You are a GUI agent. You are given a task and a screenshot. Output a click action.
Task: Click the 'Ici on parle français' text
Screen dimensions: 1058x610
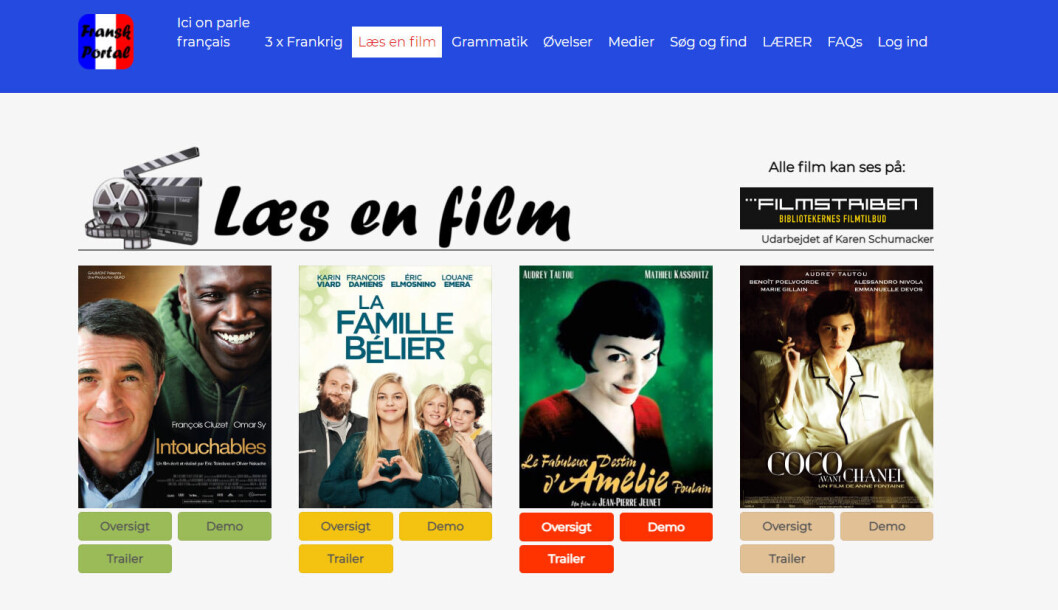pos(213,32)
